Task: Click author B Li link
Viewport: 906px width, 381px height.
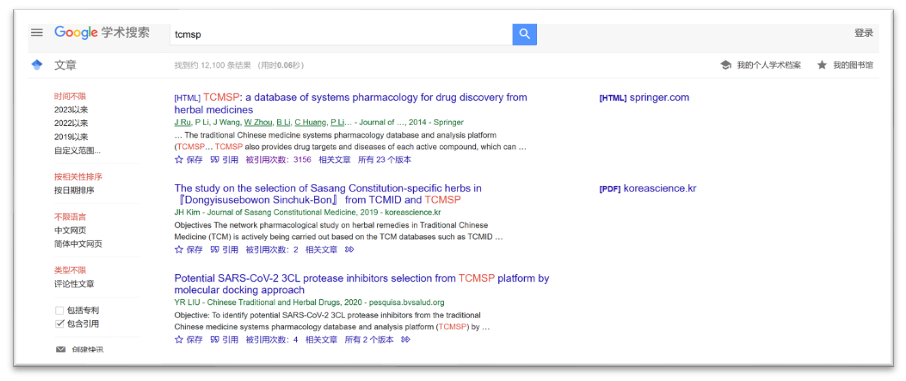Action: coord(283,122)
